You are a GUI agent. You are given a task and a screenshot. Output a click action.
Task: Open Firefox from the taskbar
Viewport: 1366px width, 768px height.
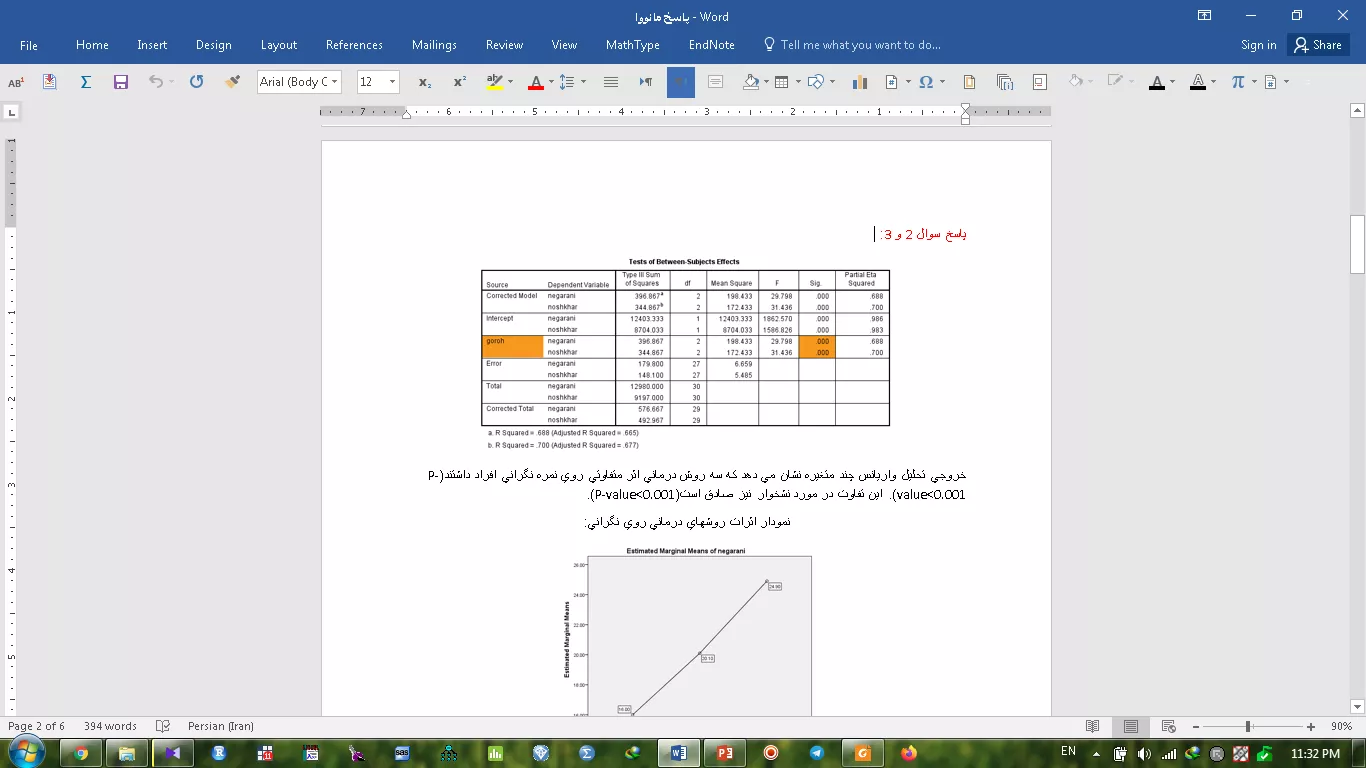click(x=909, y=753)
